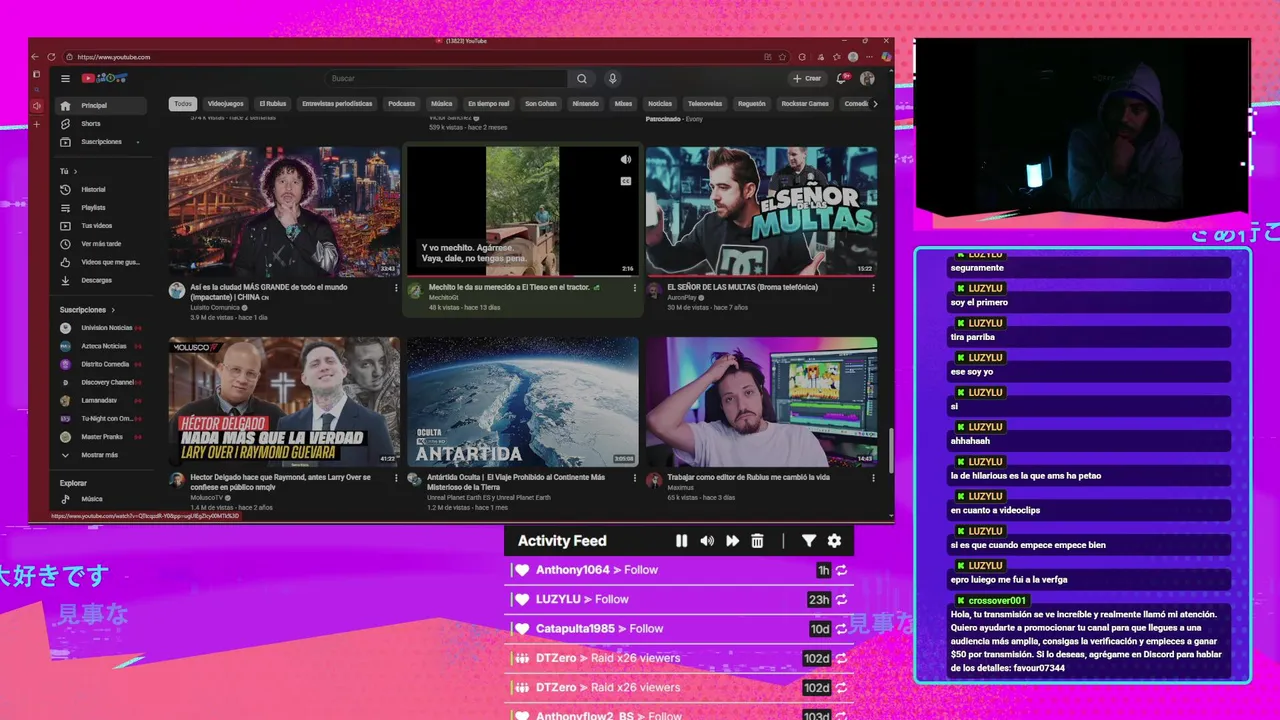Open Master Pranks subscription
Screen dimensions: 1280x720
pyautogui.click(x=102, y=437)
